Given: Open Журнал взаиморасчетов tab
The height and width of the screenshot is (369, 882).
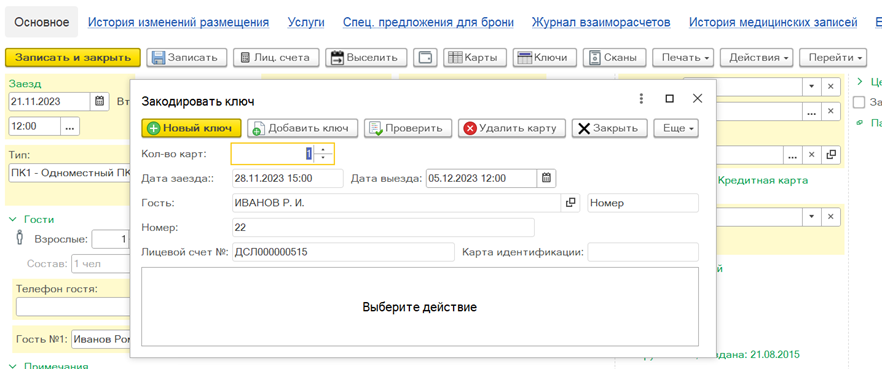Looking at the screenshot, I should click(x=601, y=22).
